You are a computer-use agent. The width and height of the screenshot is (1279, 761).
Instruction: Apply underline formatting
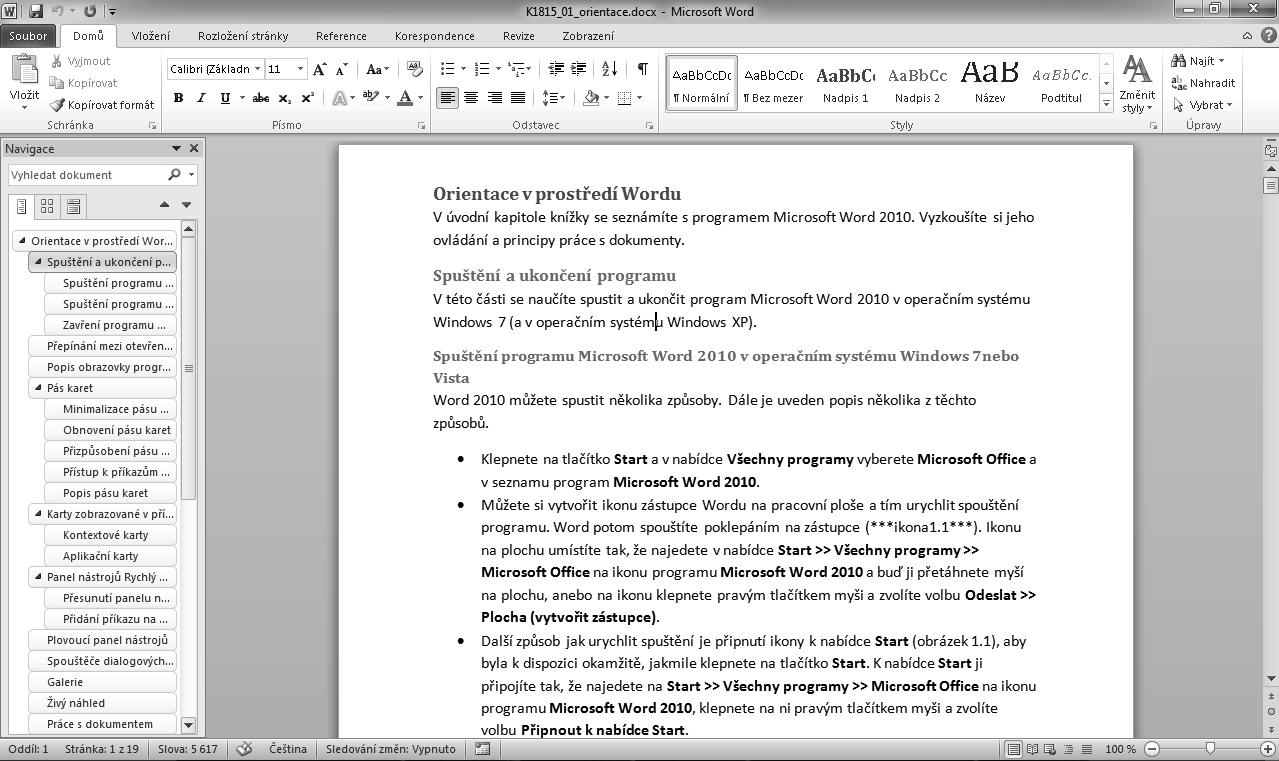coord(225,98)
